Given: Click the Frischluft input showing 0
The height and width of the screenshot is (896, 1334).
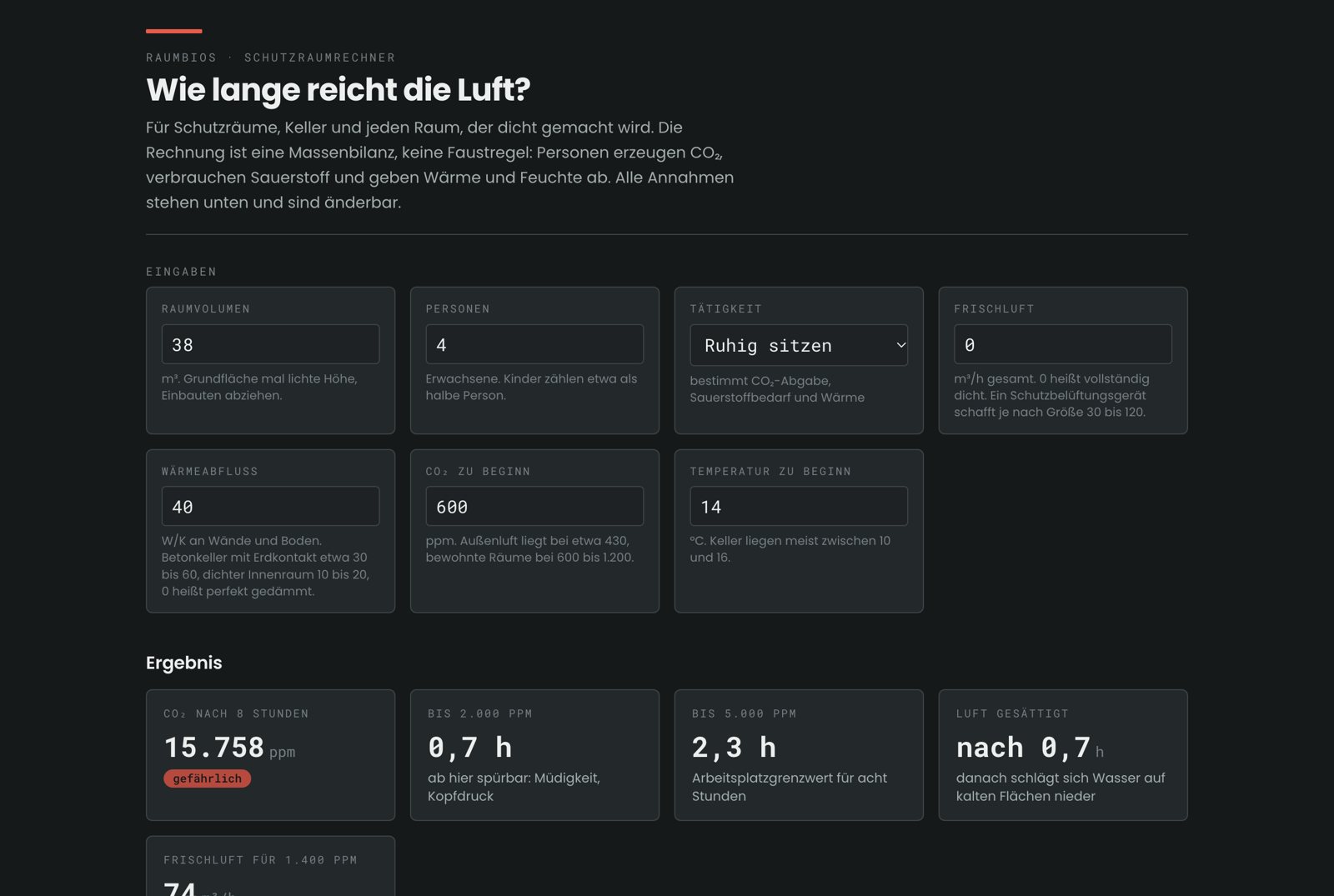Looking at the screenshot, I should click(x=1063, y=344).
